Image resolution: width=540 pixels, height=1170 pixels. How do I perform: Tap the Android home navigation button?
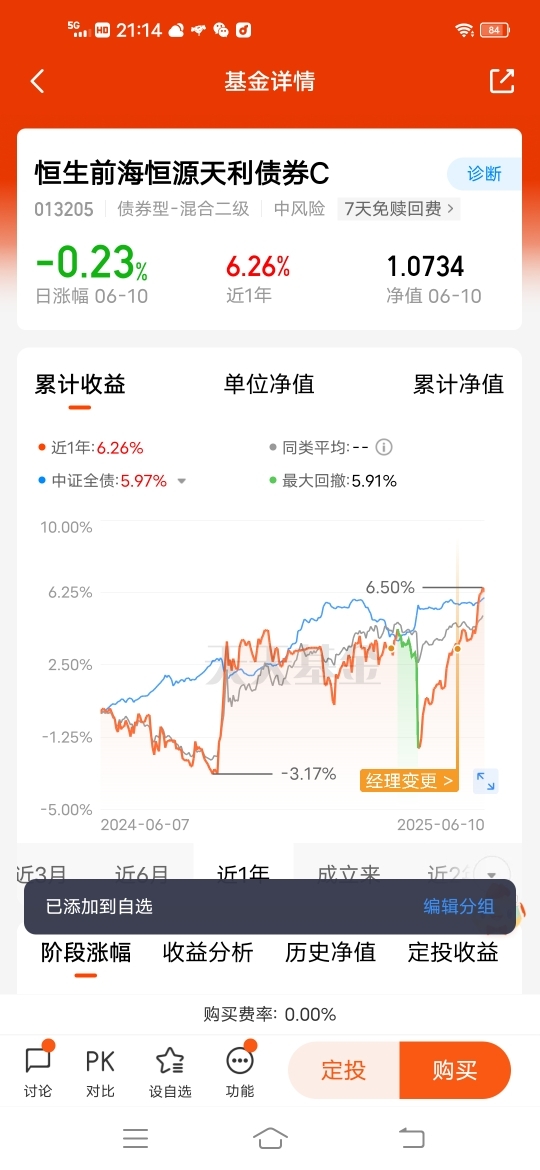coord(270,1138)
